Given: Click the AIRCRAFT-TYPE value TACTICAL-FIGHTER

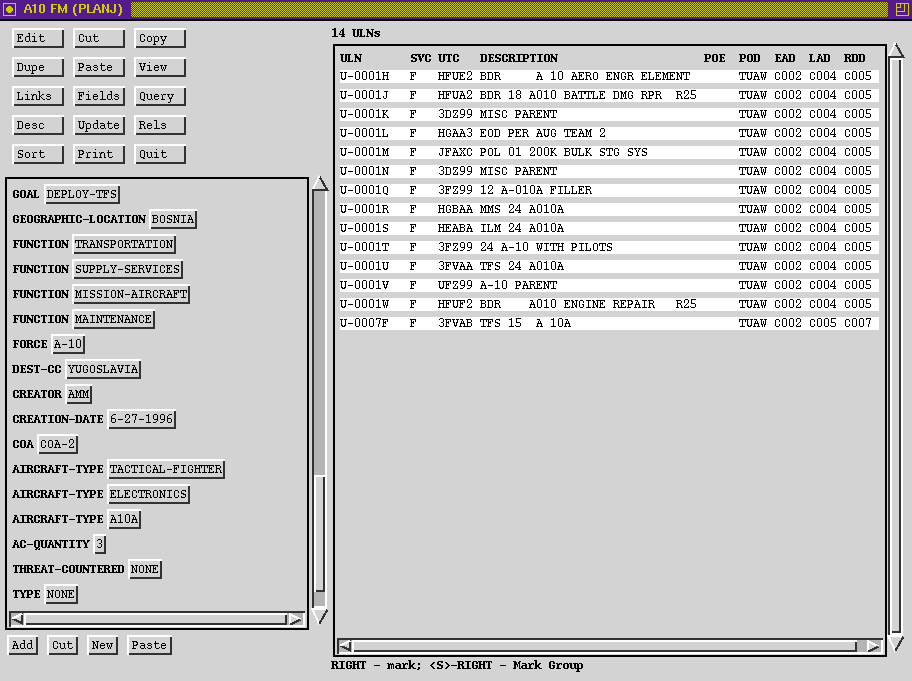Looking at the screenshot, I should tap(165, 469).
